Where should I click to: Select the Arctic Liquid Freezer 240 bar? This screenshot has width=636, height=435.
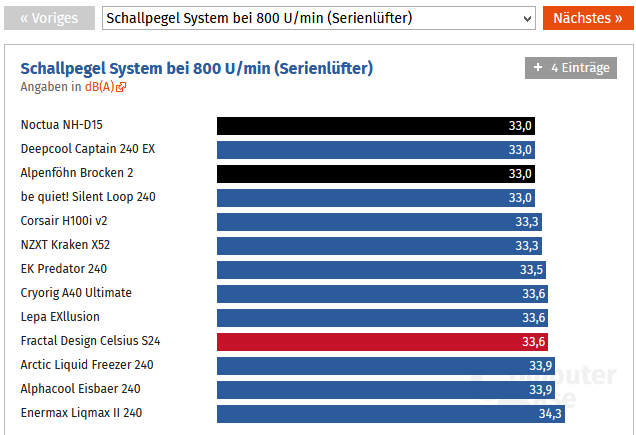[x=386, y=366]
